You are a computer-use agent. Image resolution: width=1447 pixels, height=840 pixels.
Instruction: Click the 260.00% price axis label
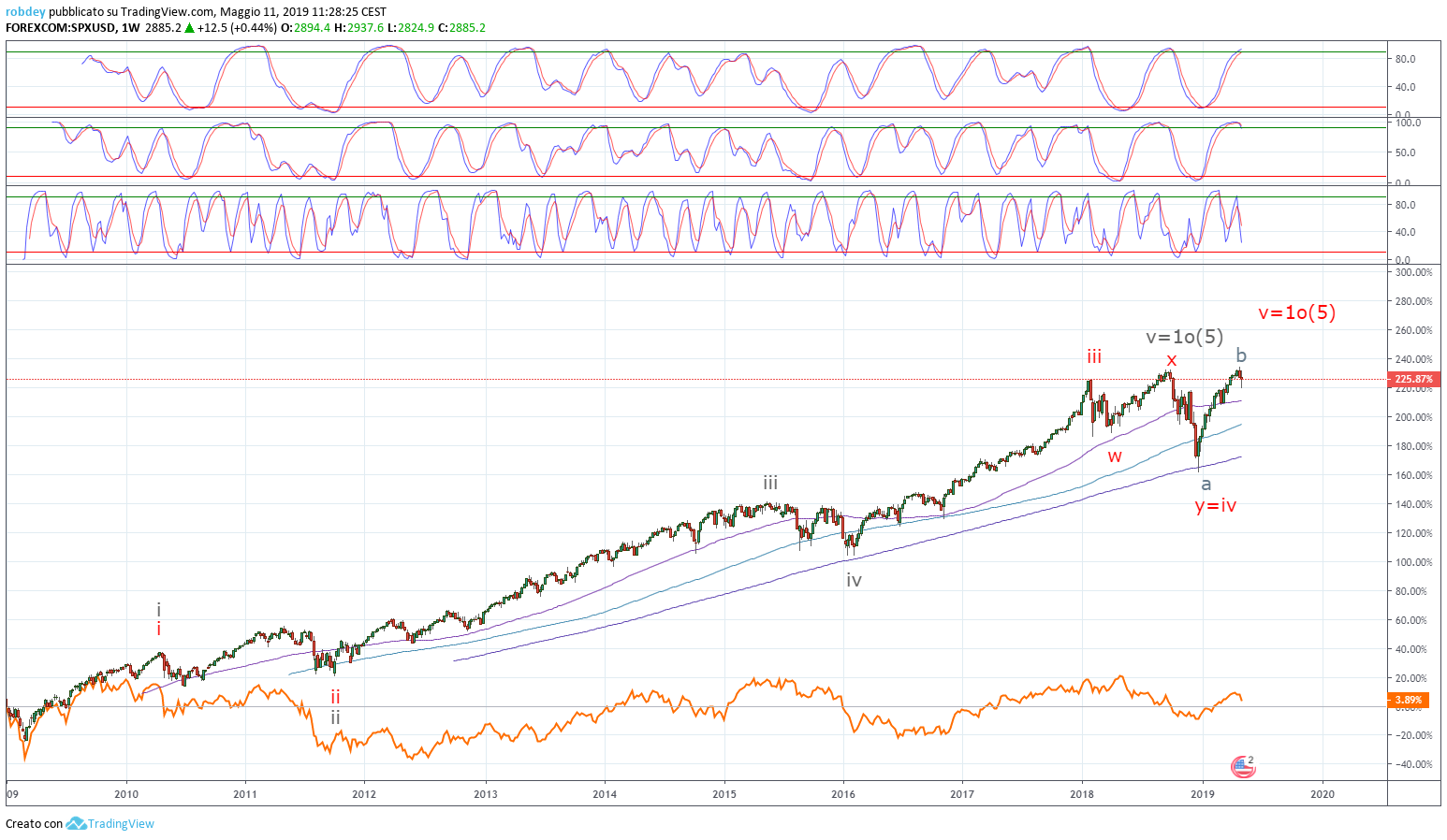1414,331
